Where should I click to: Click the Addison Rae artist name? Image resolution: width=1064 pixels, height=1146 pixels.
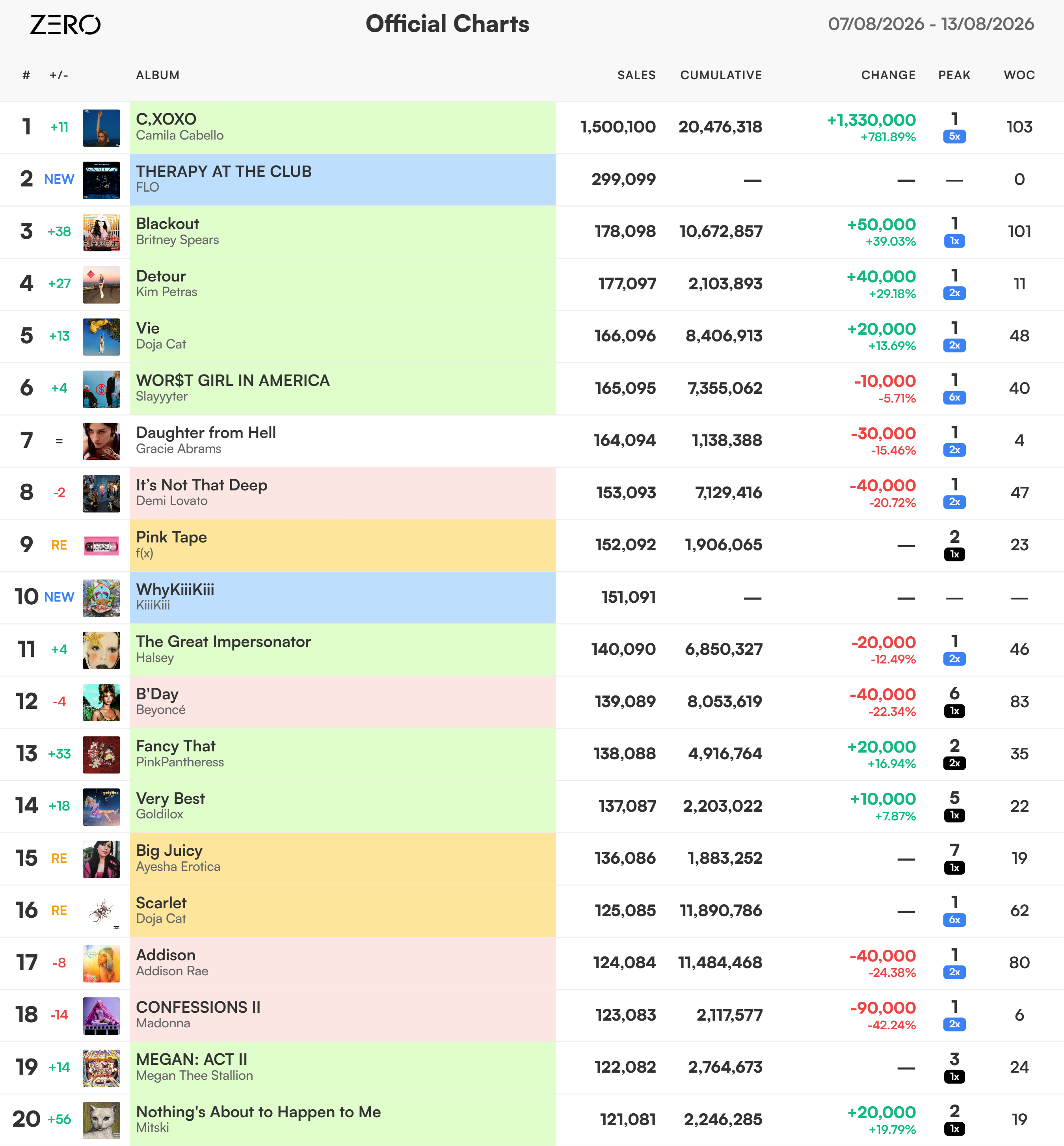[172, 971]
